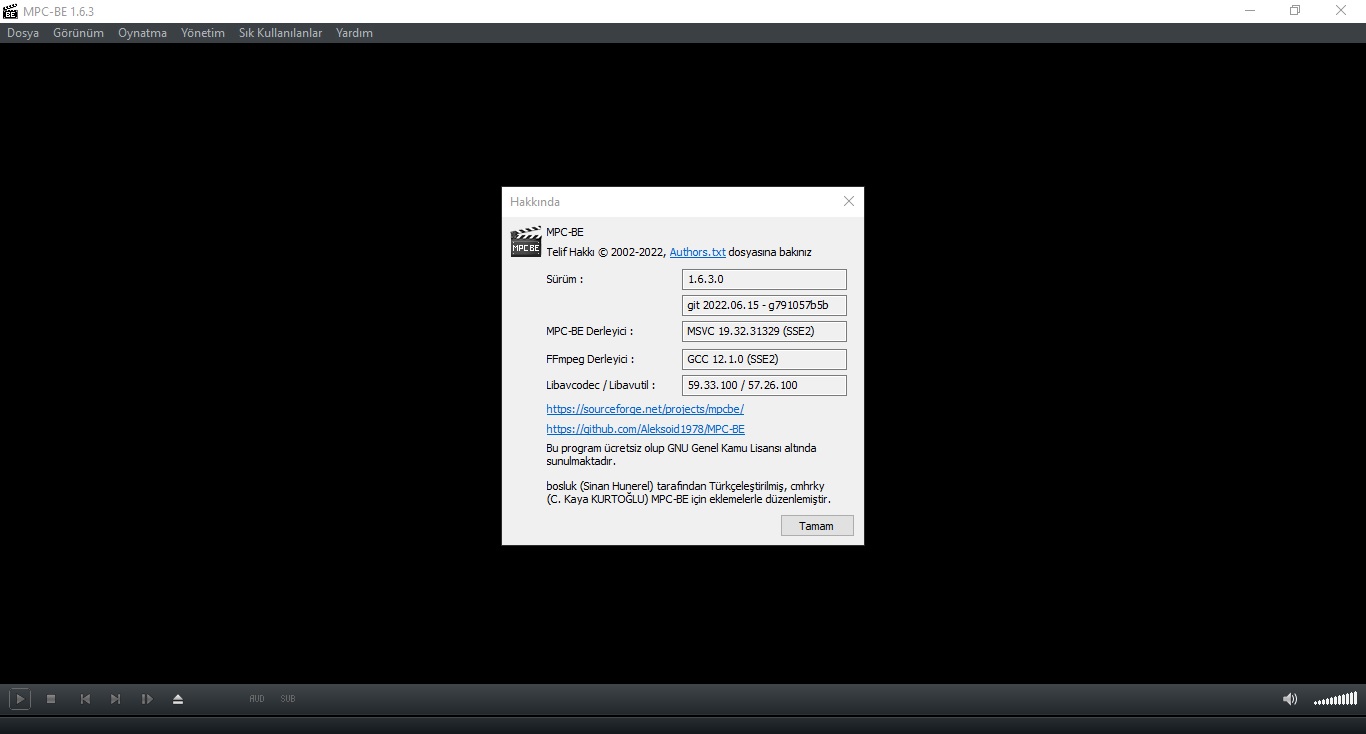Close the MPC-BE 1.6.3 main window
Image resolution: width=1366 pixels, height=734 pixels.
1341,11
